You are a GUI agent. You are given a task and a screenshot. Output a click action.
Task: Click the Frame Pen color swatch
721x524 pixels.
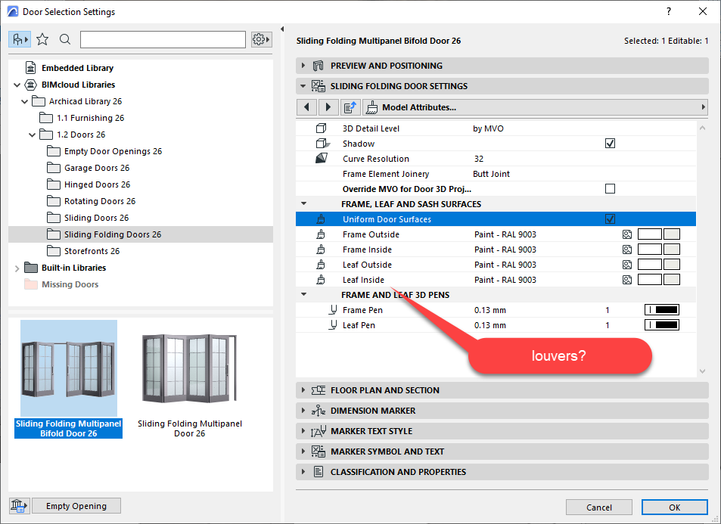tap(662, 310)
